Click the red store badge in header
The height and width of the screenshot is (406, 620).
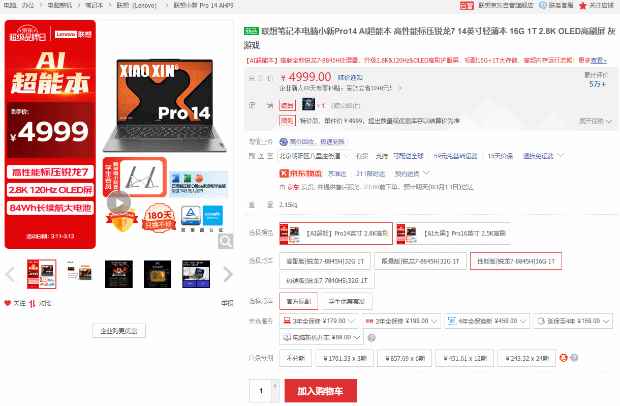[467, 6]
